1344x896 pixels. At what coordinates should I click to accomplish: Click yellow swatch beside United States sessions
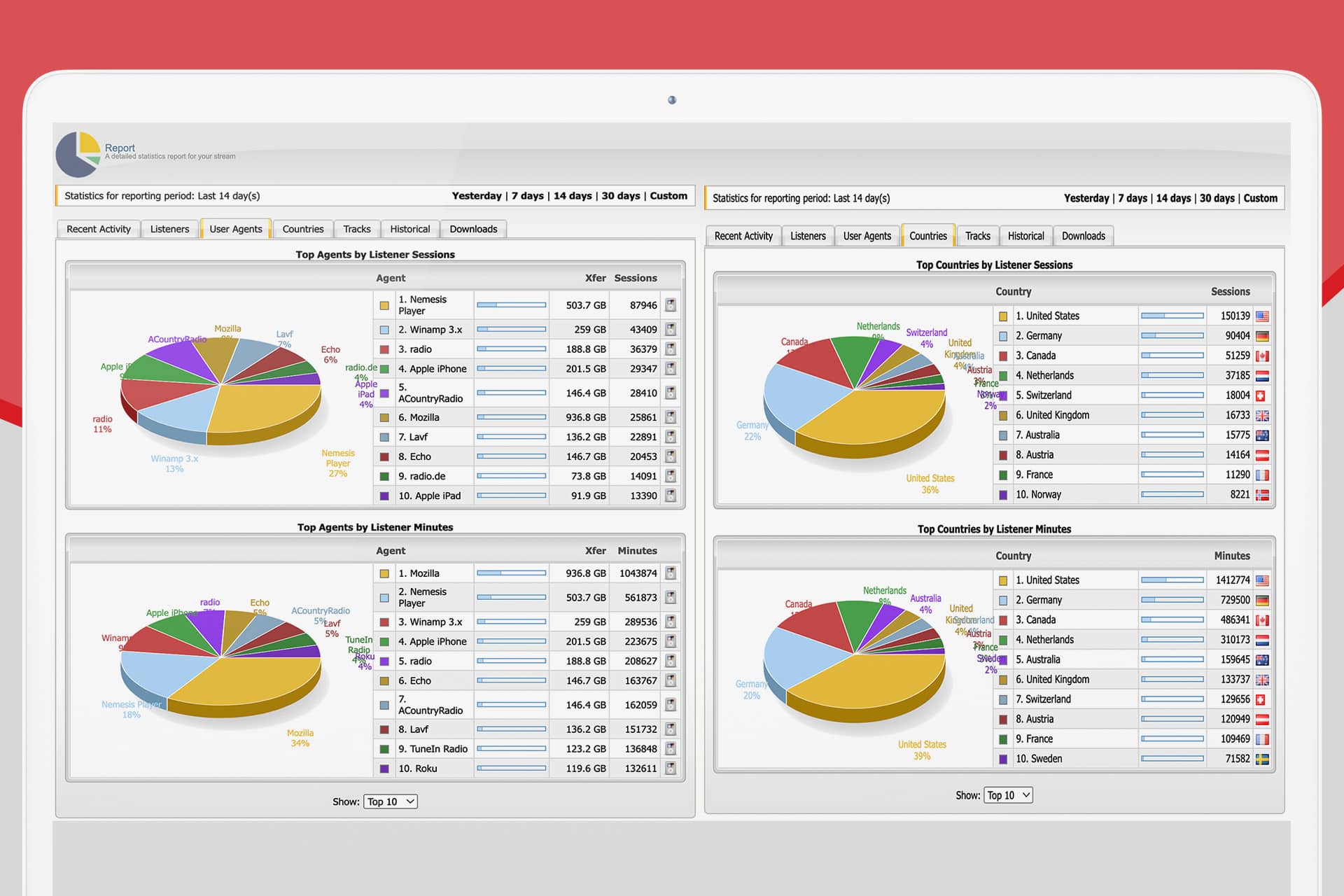point(1003,316)
